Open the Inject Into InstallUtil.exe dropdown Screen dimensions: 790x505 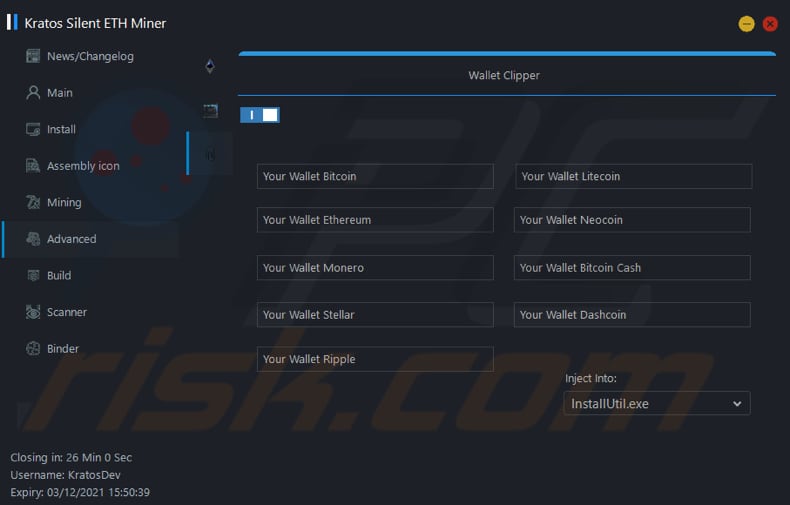[656, 404]
